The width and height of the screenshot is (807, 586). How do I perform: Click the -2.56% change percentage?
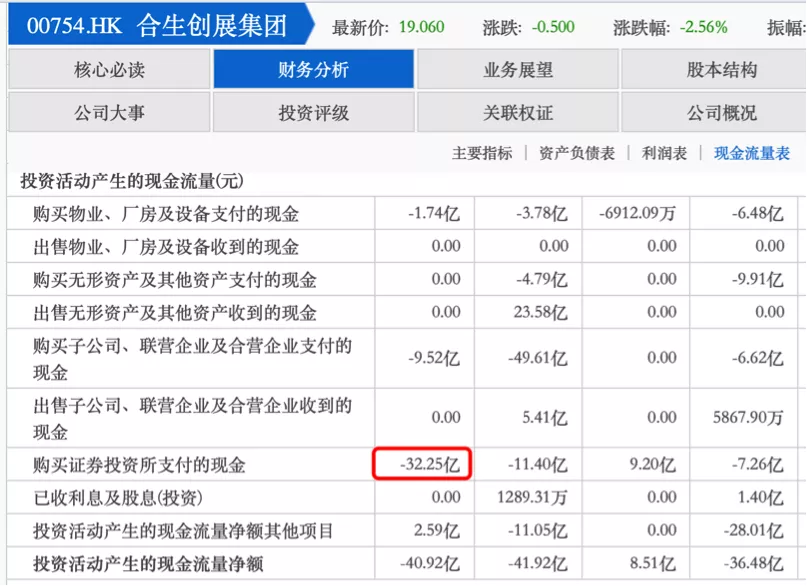(704, 27)
